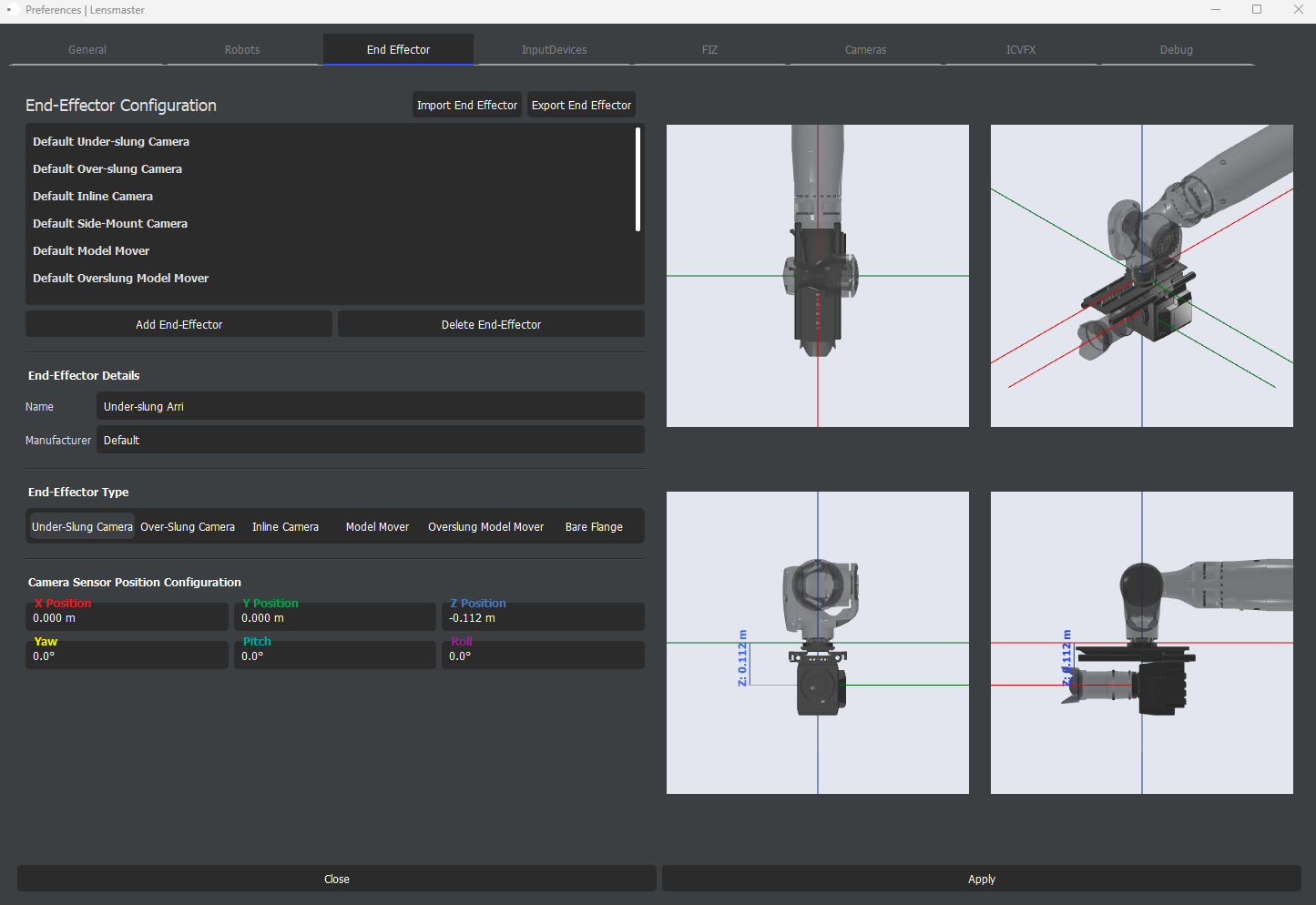The image size is (1316, 905).
Task: Maximize the Preferences window
Action: (1257, 10)
